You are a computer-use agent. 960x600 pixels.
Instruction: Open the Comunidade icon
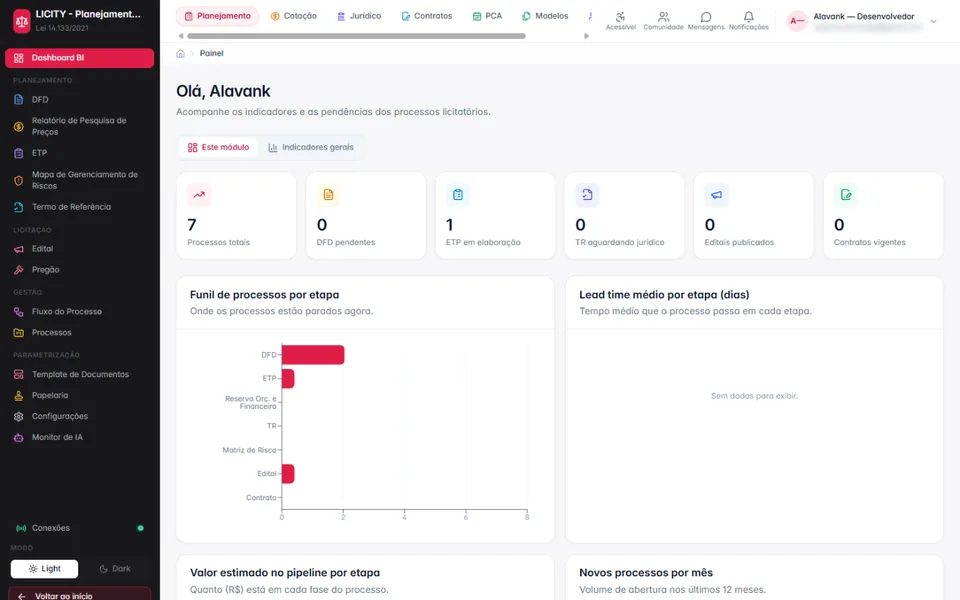663,21
